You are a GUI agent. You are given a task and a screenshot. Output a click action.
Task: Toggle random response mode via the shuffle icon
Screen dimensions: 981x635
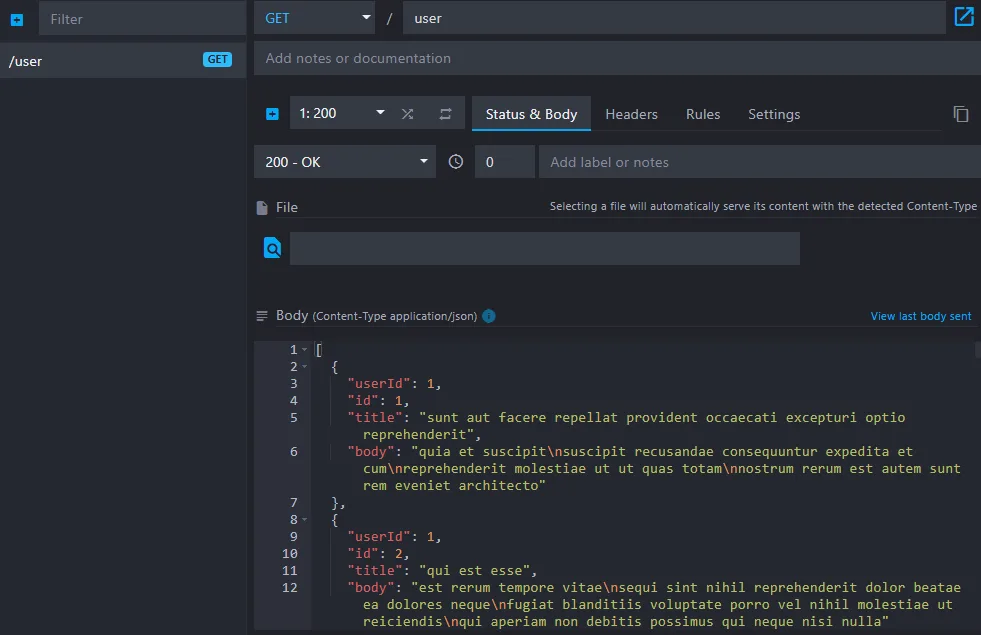click(x=407, y=114)
